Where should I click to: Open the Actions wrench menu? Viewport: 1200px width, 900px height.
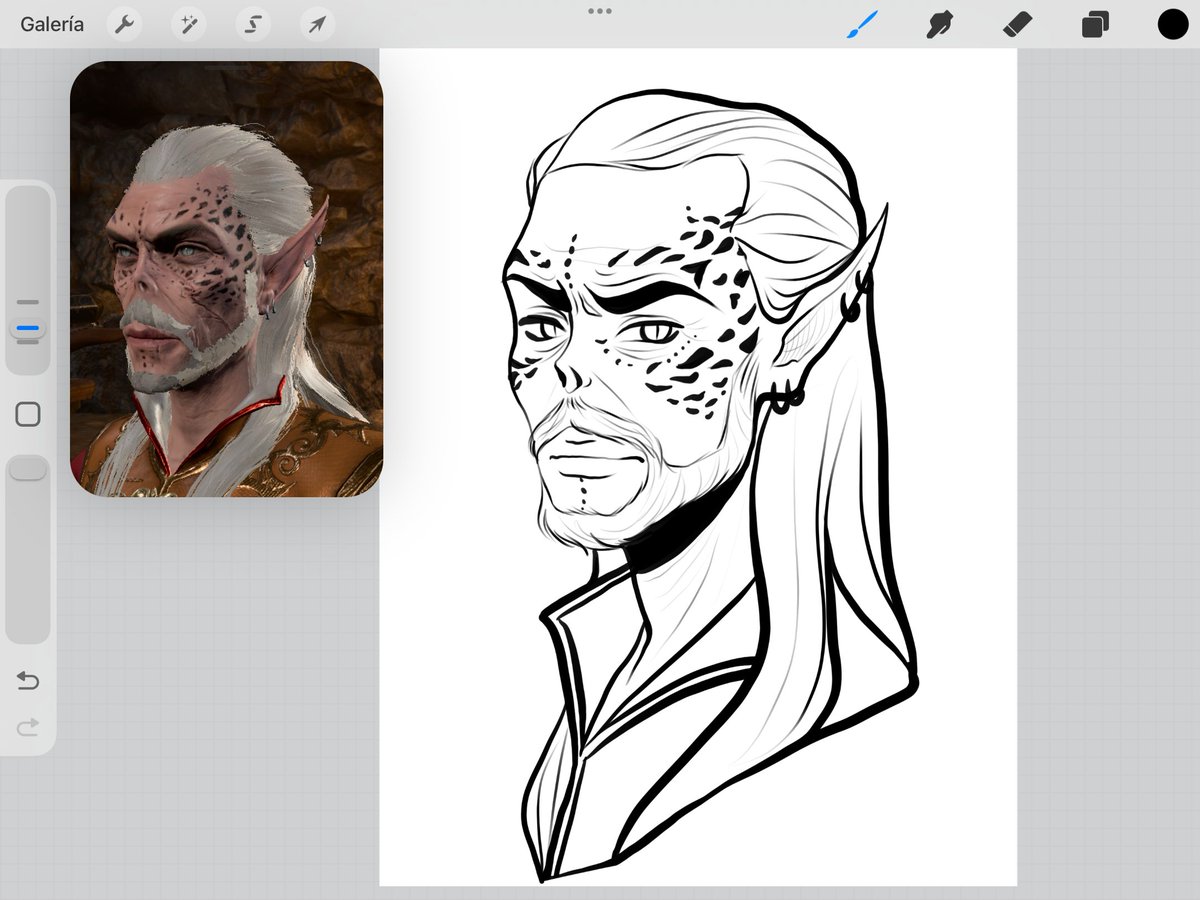(124, 24)
